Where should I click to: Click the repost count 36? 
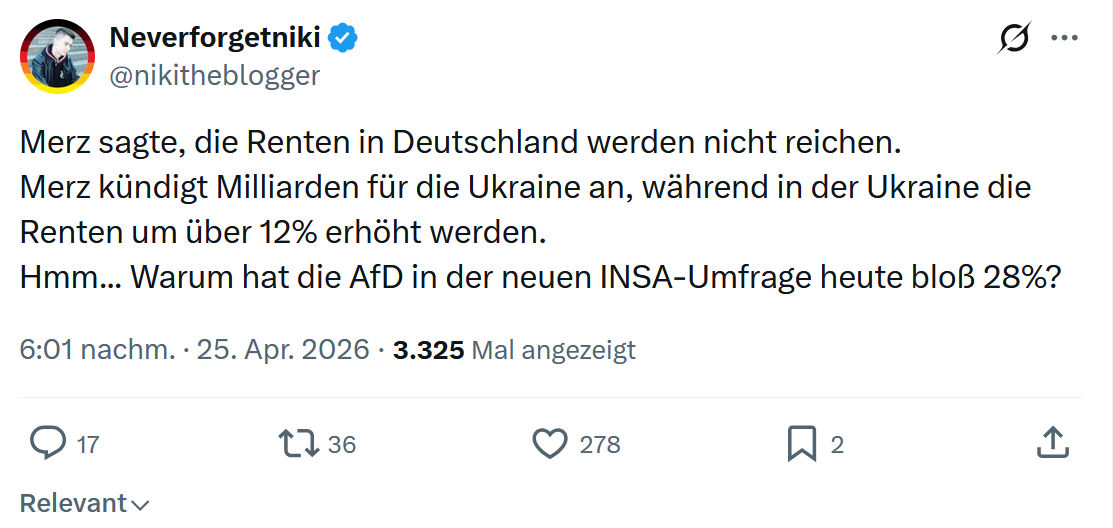tap(342, 445)
